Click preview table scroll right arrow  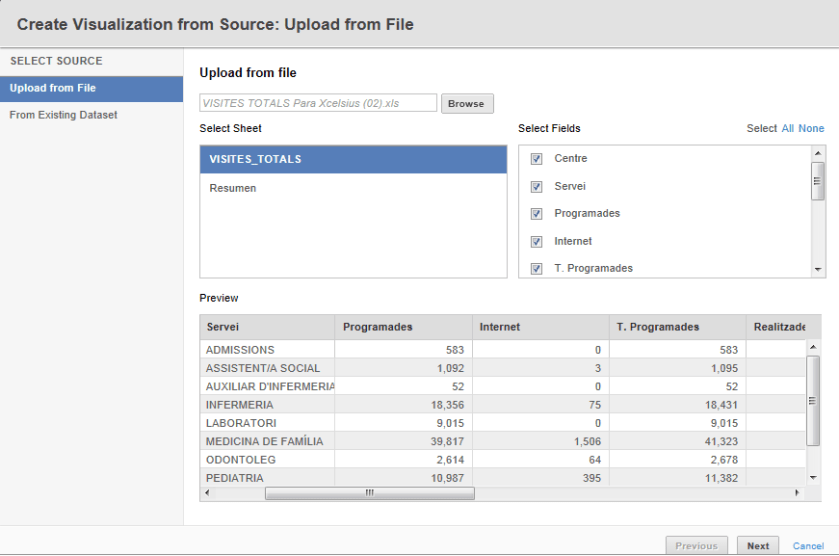click(x=797, y=493)
